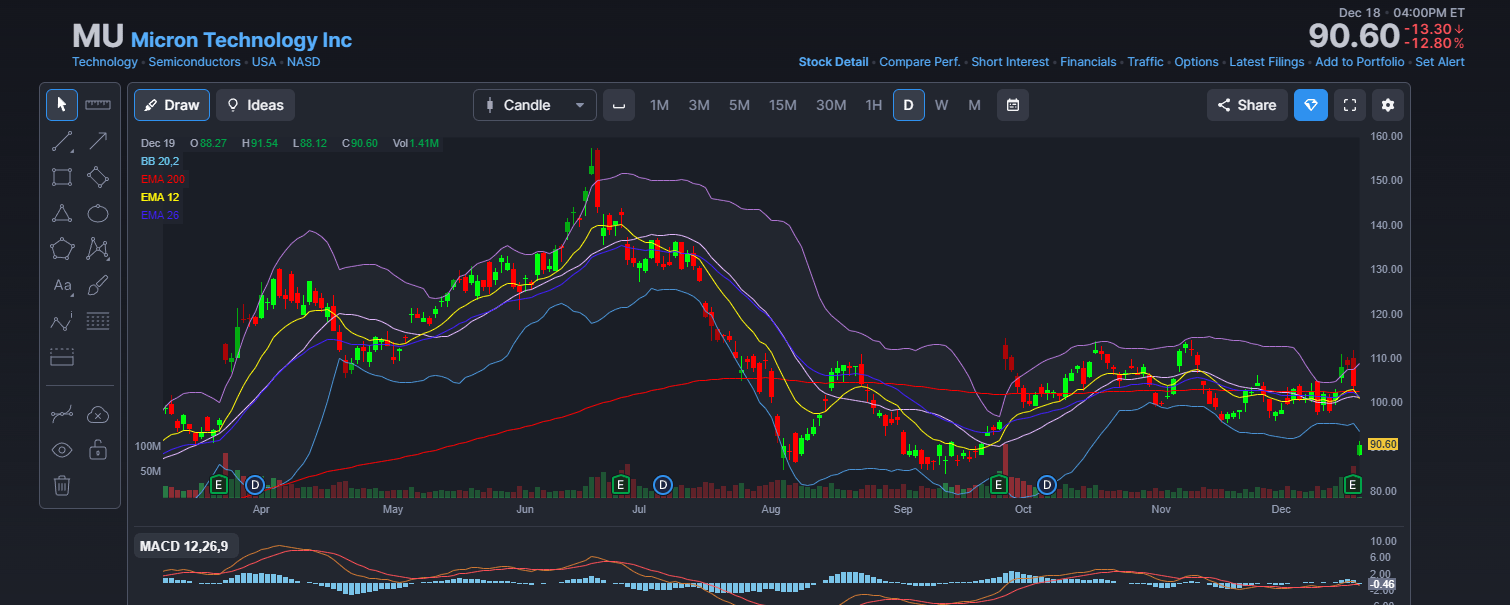The image size is (1510, 605).
Task: Click the Share button
Action: [x=1247, y=105]
